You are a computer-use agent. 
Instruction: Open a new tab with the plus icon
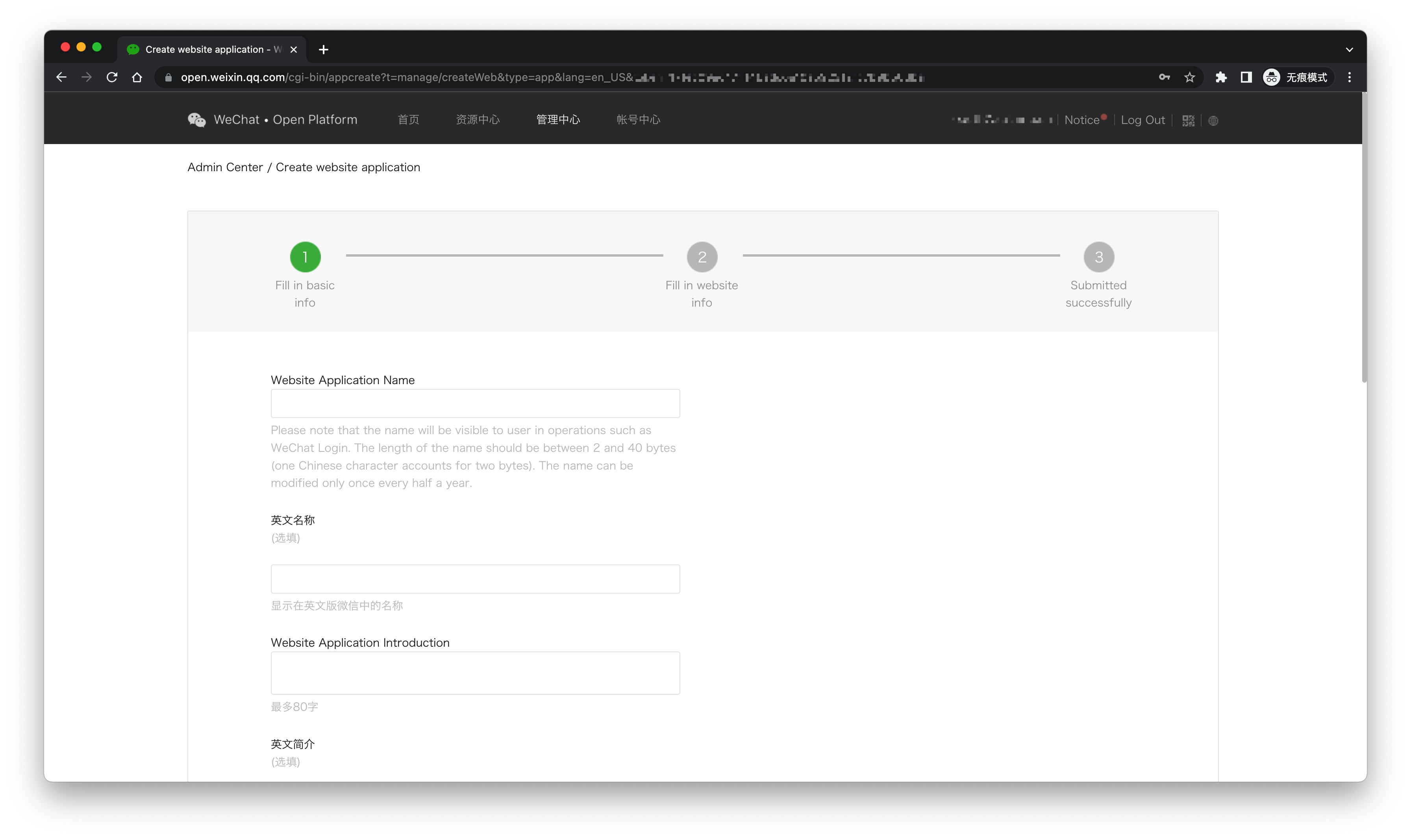tap(323, 49)
